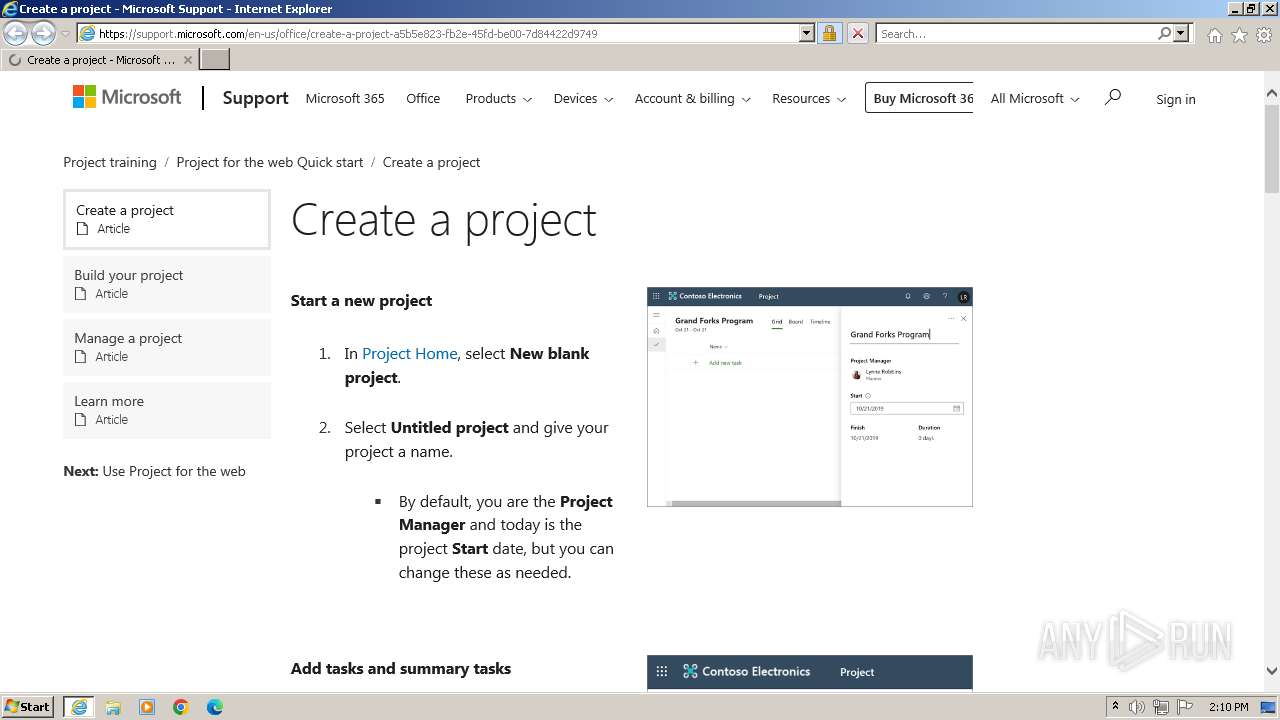Viewport: 1280px width, 720px height.
Task: Click the Internet Explorer forward arrow button
Action: pos(42,34)
